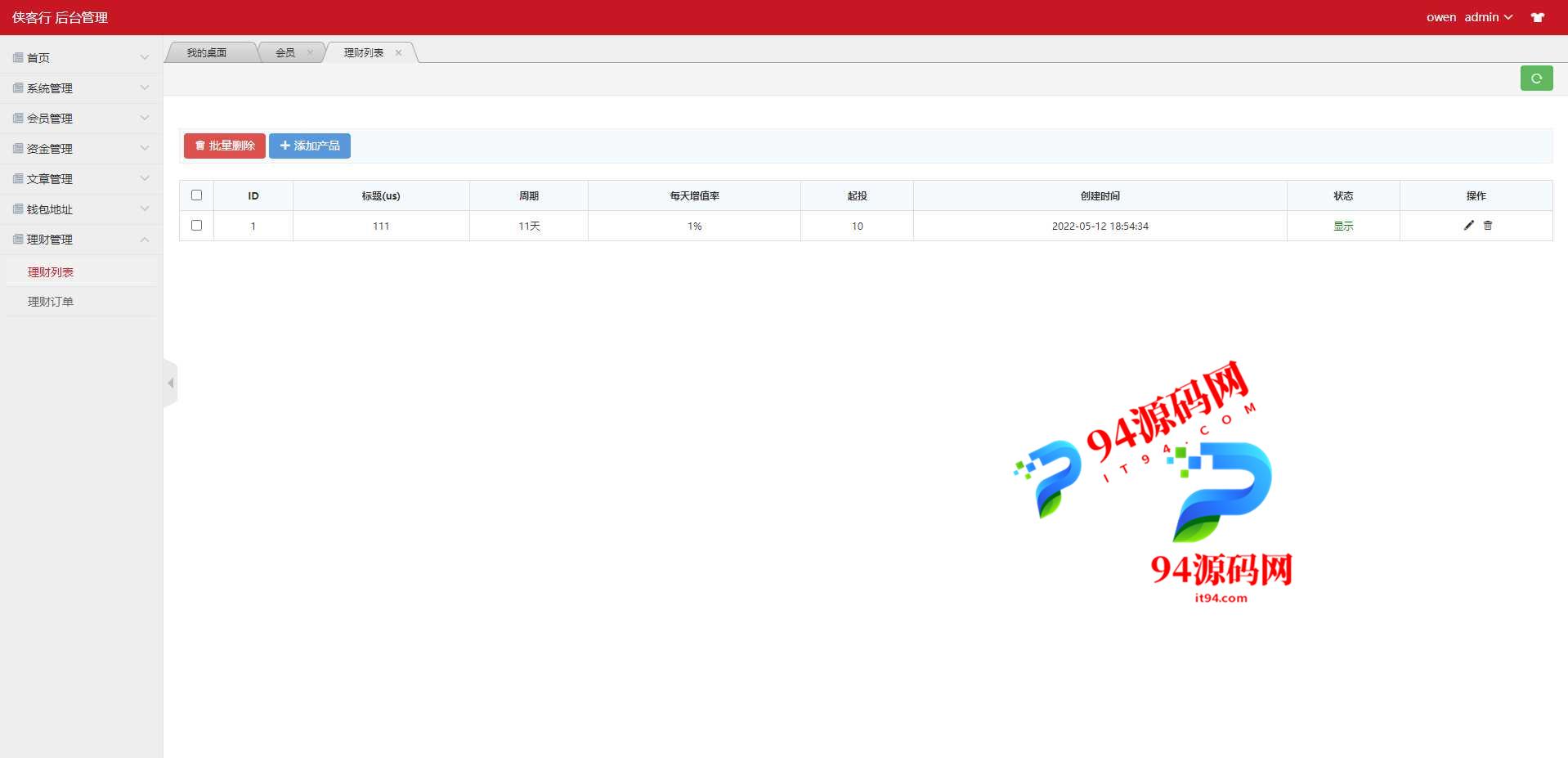Click the 添加产品 button
Viewport: 1568px width, 758px height.
click(x=310, y=146)
